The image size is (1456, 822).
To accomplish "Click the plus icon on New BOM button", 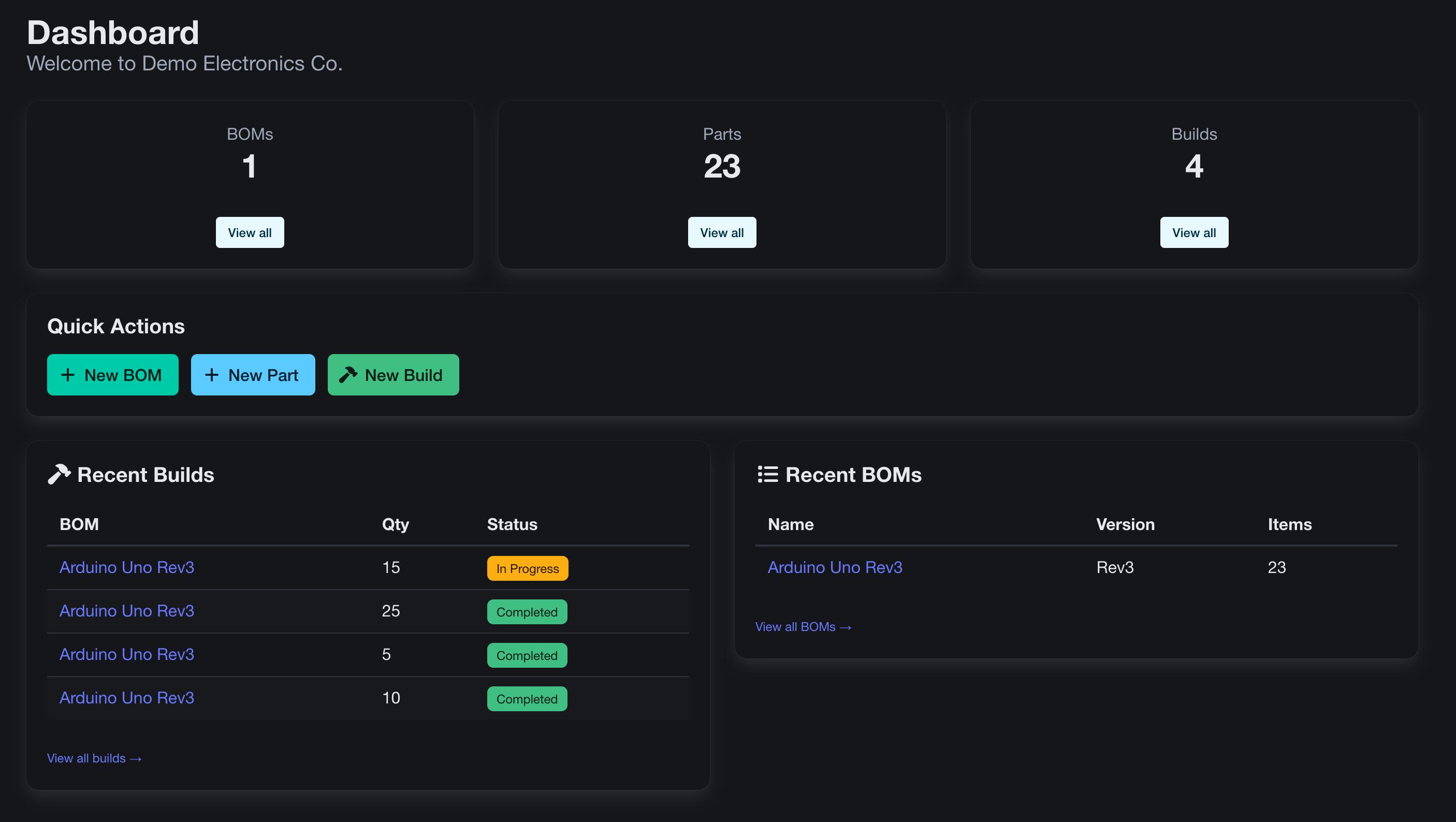I will click(x=68, y=375).
